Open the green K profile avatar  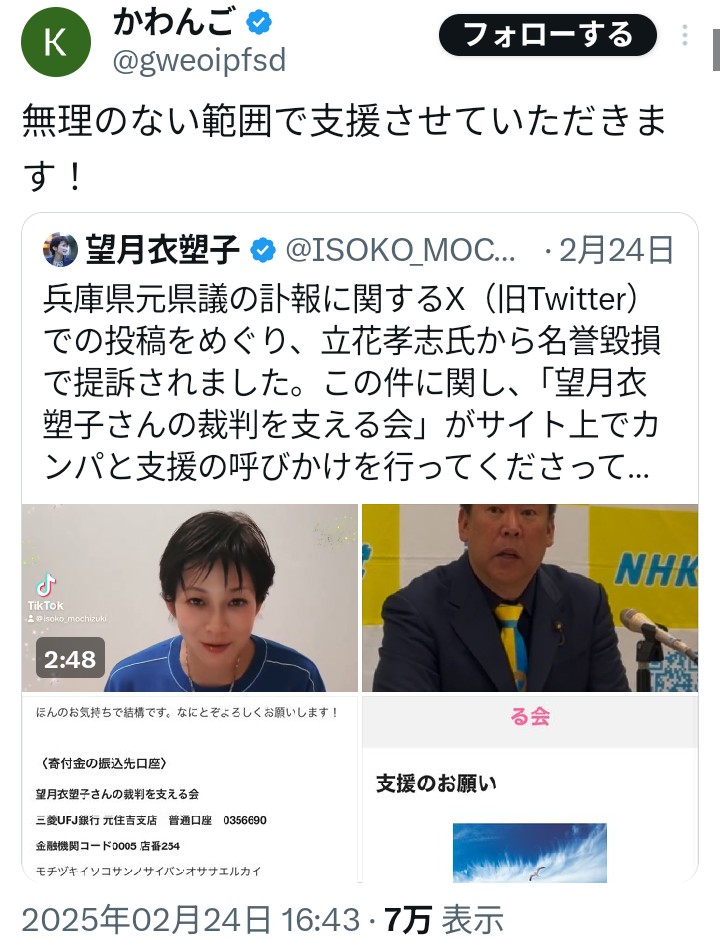point(56,42)
